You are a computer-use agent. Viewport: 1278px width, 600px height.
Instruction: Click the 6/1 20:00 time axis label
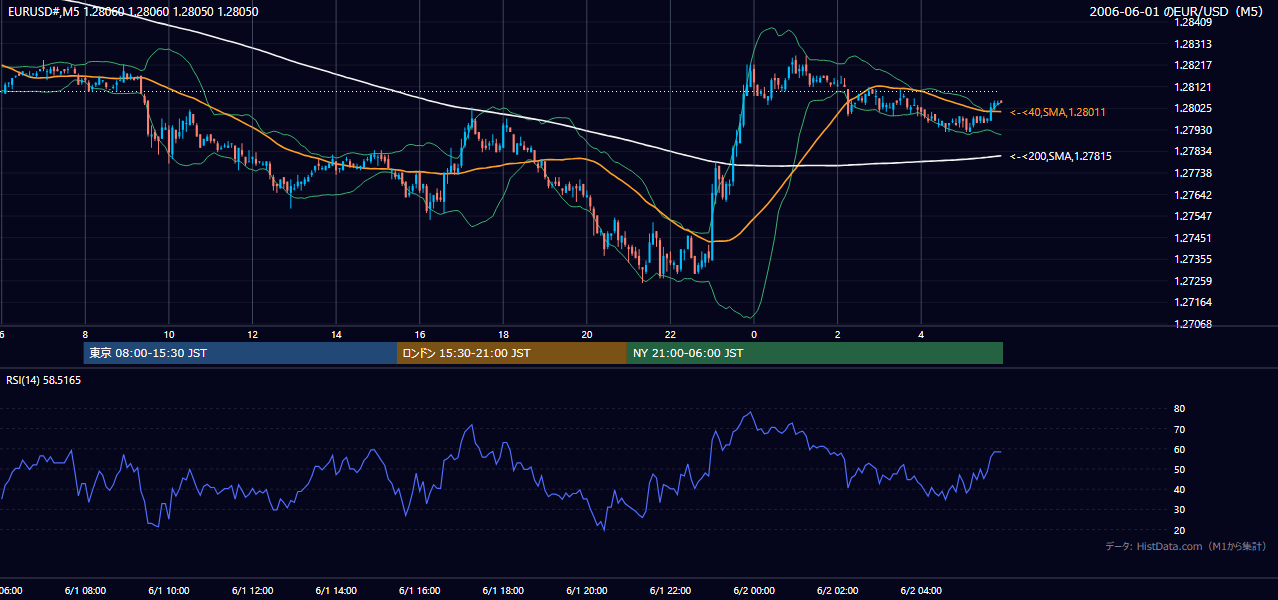tap(587, 591)
